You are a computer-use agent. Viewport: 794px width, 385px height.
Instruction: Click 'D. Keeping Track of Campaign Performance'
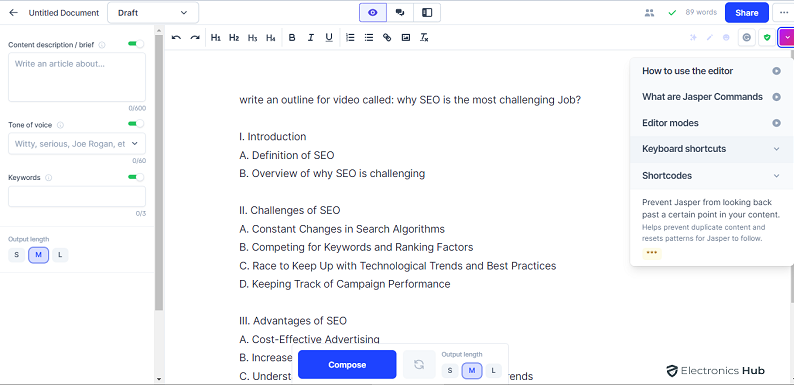point(344,284)
